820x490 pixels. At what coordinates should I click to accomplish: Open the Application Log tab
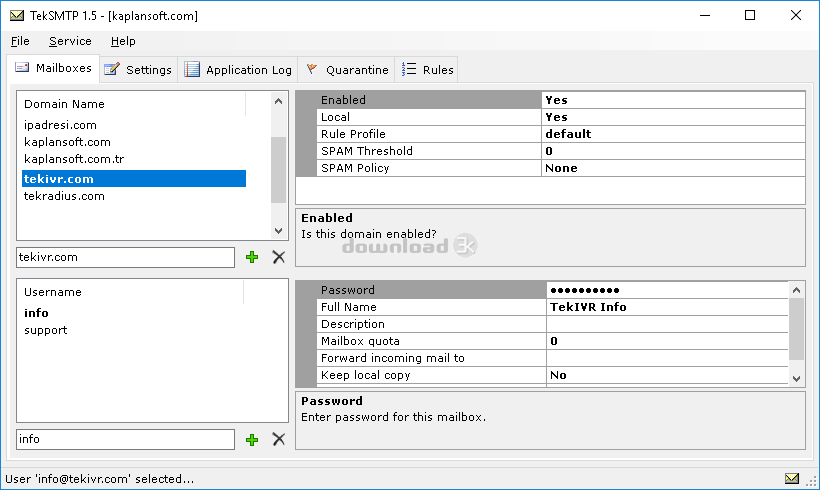(x=238, y=70)
